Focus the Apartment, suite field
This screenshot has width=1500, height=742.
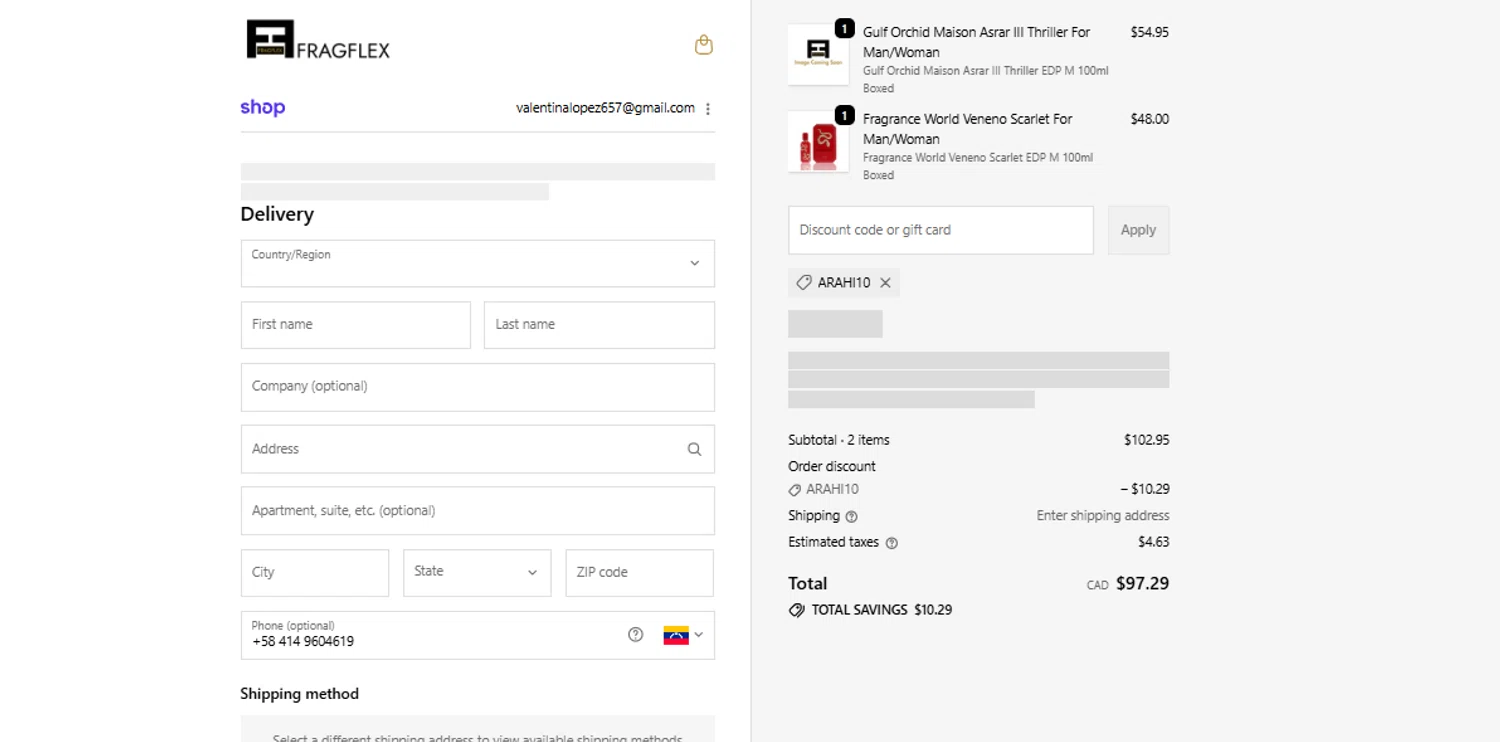click(478, 511)
